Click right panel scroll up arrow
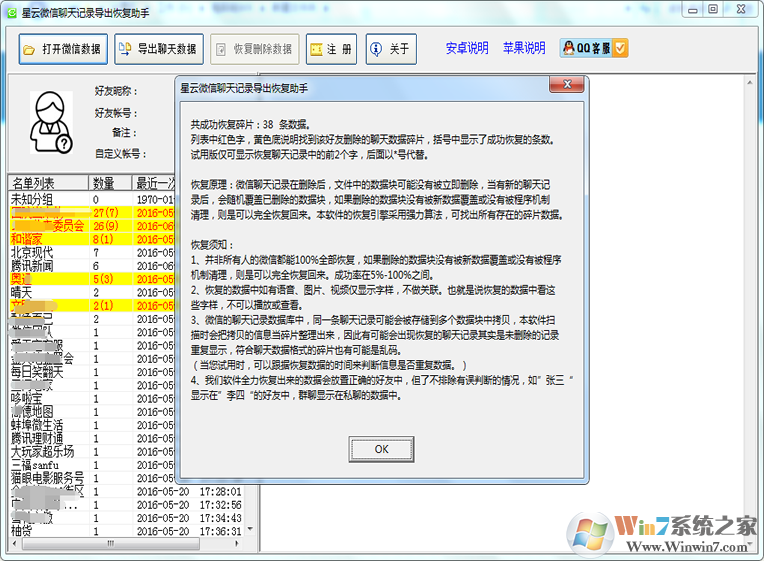 point(750,83)
